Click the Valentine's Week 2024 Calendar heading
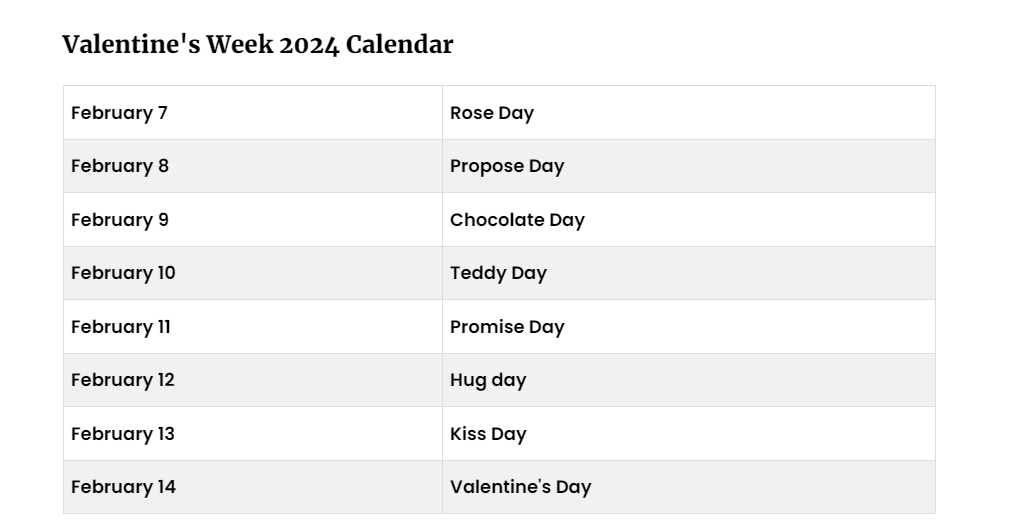This screenshot has width=1021, height=530. click(257, 45)
